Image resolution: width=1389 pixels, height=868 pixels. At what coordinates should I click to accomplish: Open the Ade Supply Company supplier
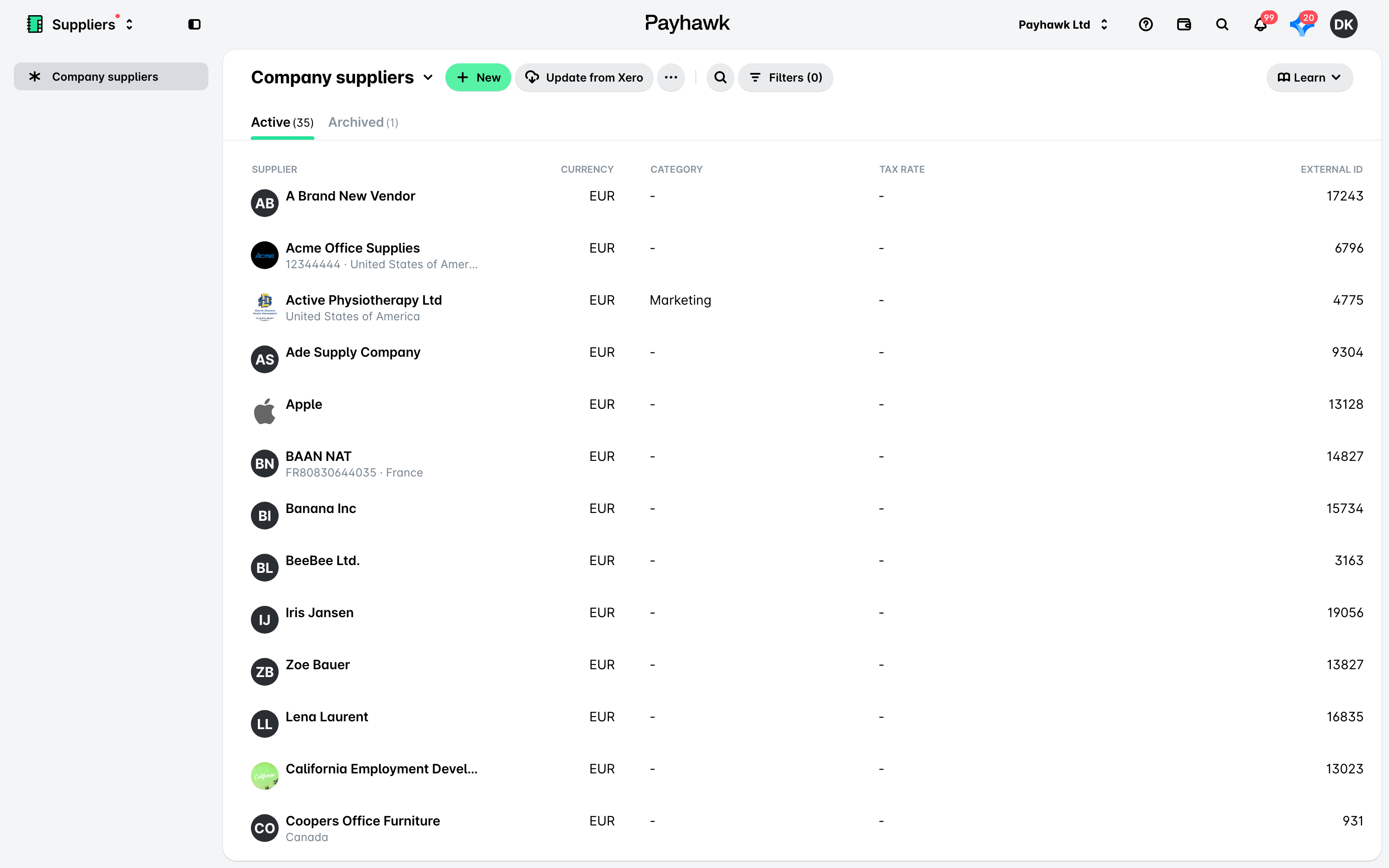pos(353,352)
